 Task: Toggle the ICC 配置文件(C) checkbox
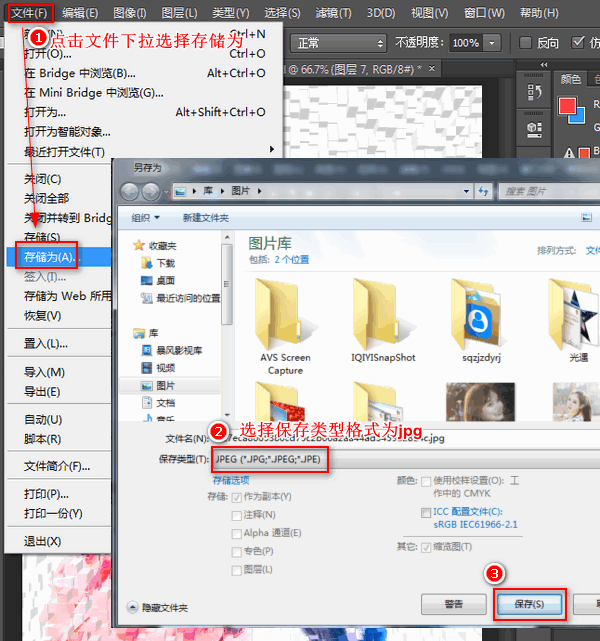pyautogui.click(x=426, y=512)
